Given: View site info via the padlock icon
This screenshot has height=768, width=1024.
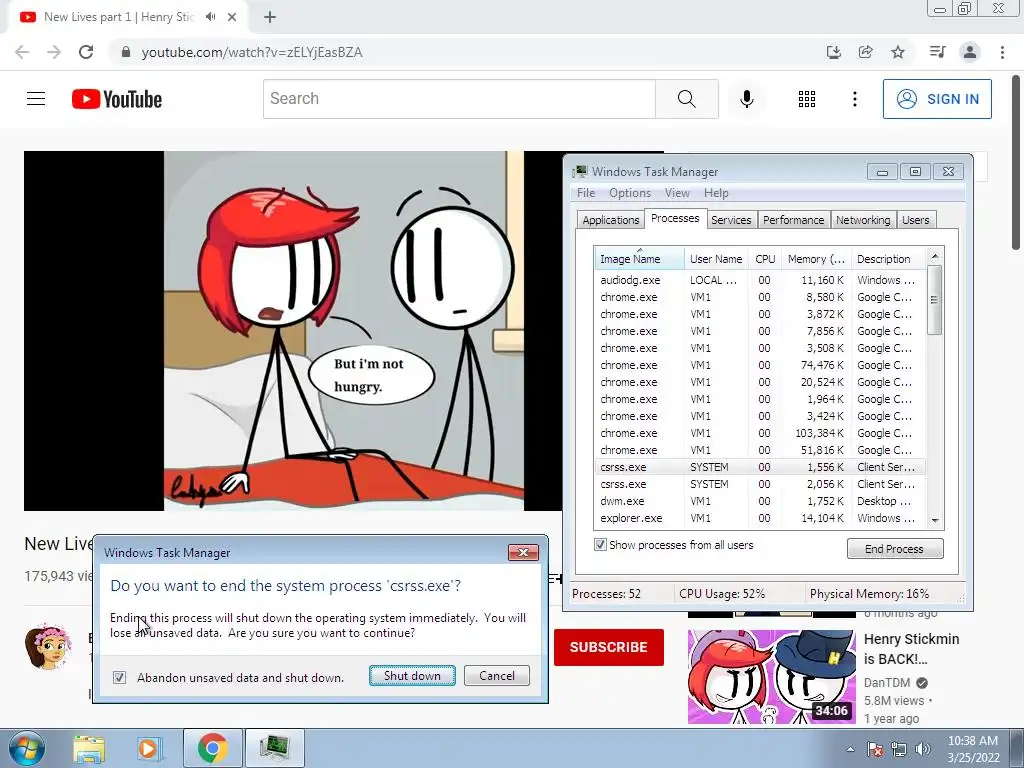Looking at the screenshot, I should coord(127,52).
